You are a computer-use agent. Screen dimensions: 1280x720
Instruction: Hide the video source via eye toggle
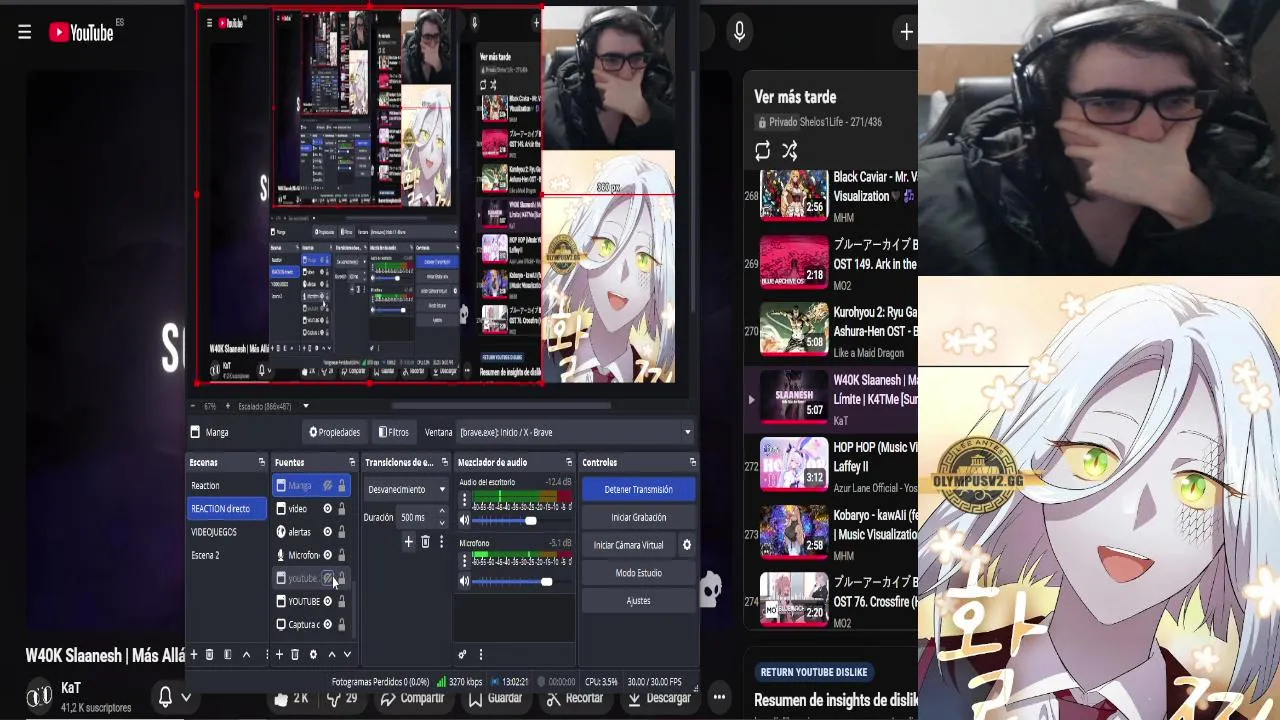coord(327,509)
